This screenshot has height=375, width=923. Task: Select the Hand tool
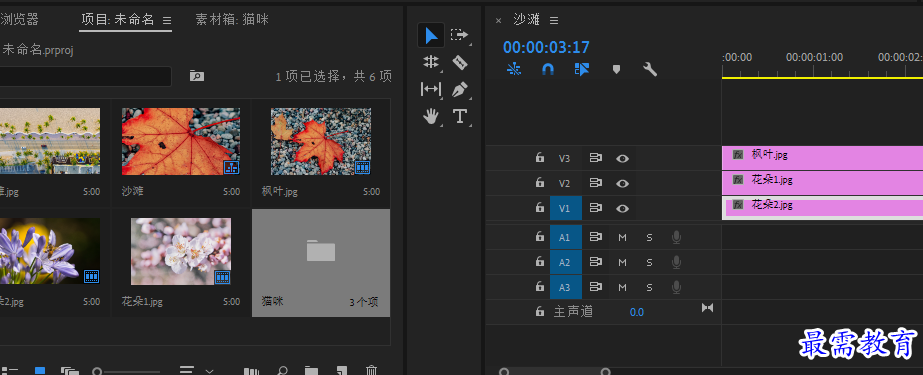(x=431, y=116)
